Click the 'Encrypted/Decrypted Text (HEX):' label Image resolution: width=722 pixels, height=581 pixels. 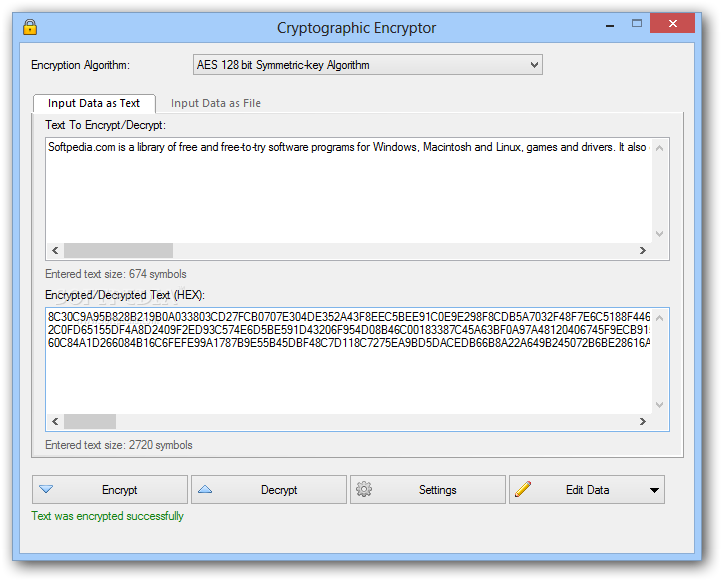pyautogui.click(x=125, y=295)
